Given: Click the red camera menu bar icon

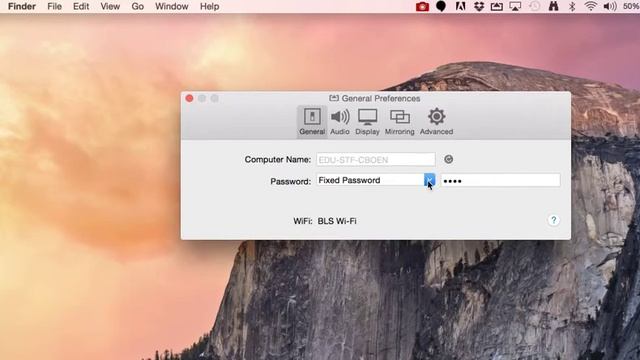Looking at the screenshot, I should point(422,7).
